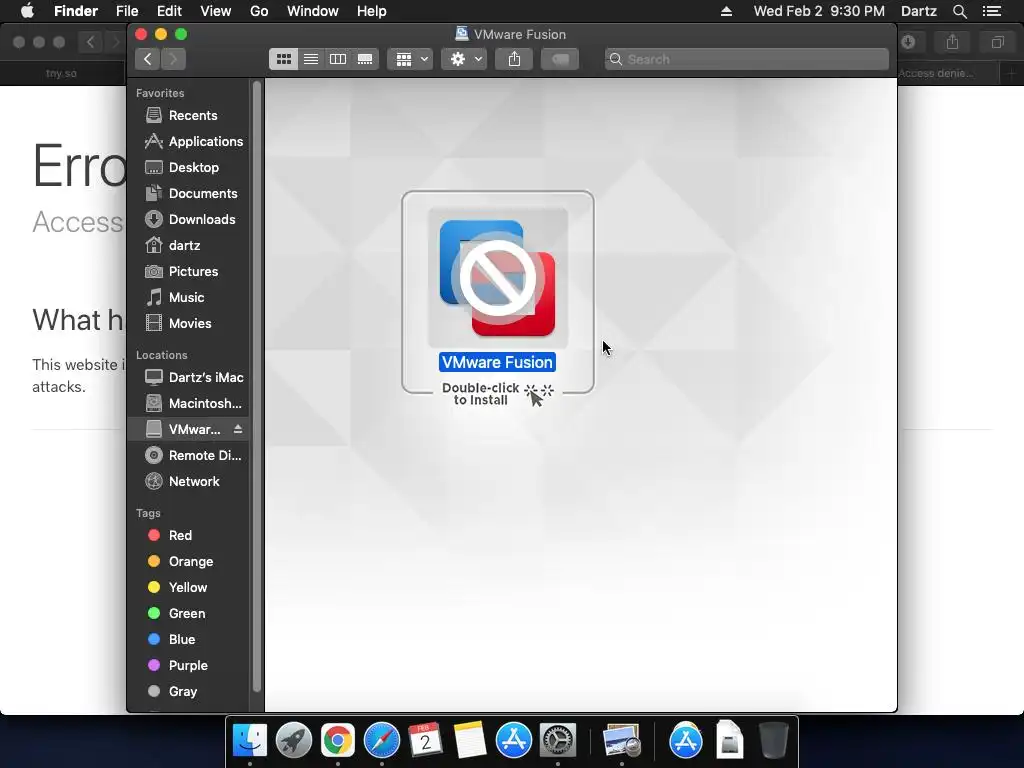The height and width of the screenshot is (768, 1024).
Task: Open the menu bar clock
Action: coord(819,11)
